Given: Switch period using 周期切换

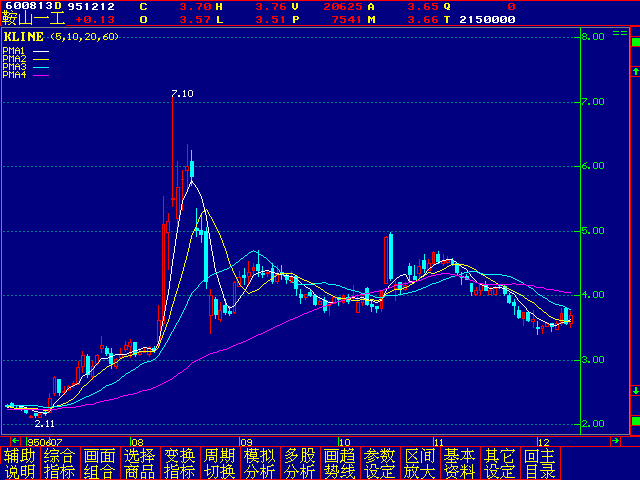Looking at the screenshot, I should [x=219, y=463].
